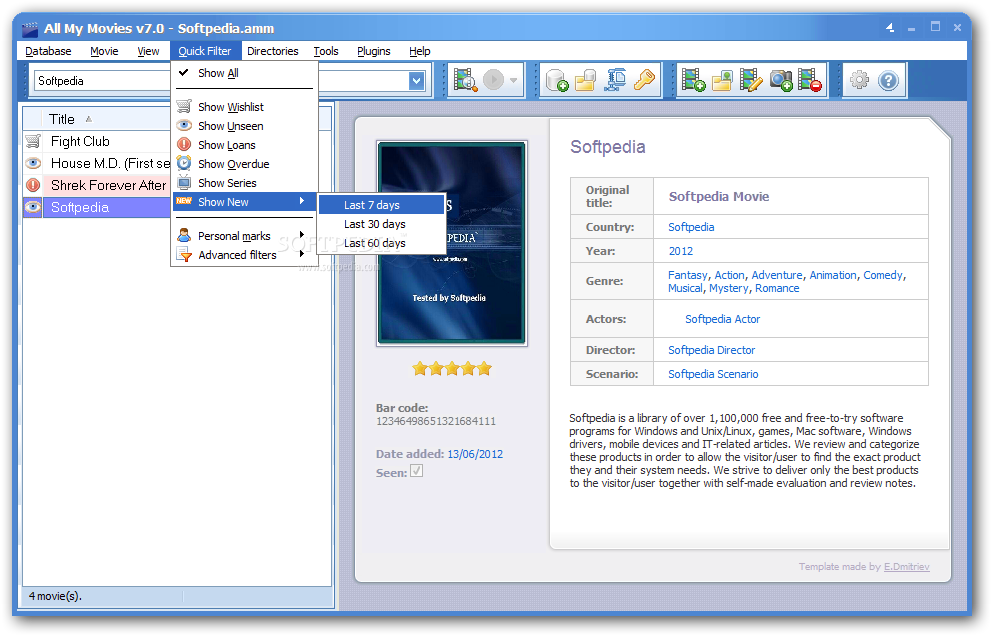This screenshot has height=636, width=992.
Task: Choose Show Unseen filter
Action: 244,126
